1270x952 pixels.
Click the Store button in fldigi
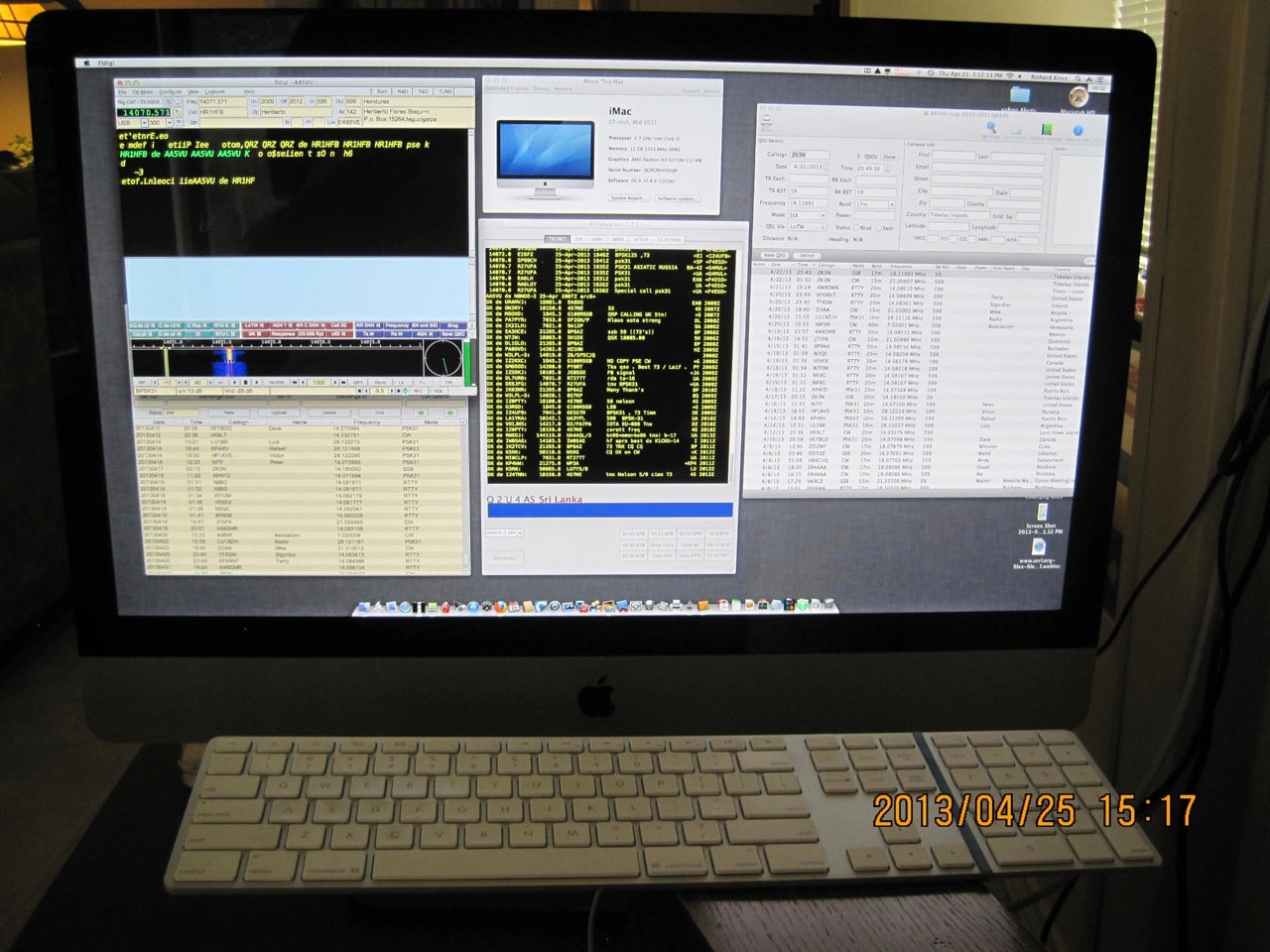click(x=380, y=381)
